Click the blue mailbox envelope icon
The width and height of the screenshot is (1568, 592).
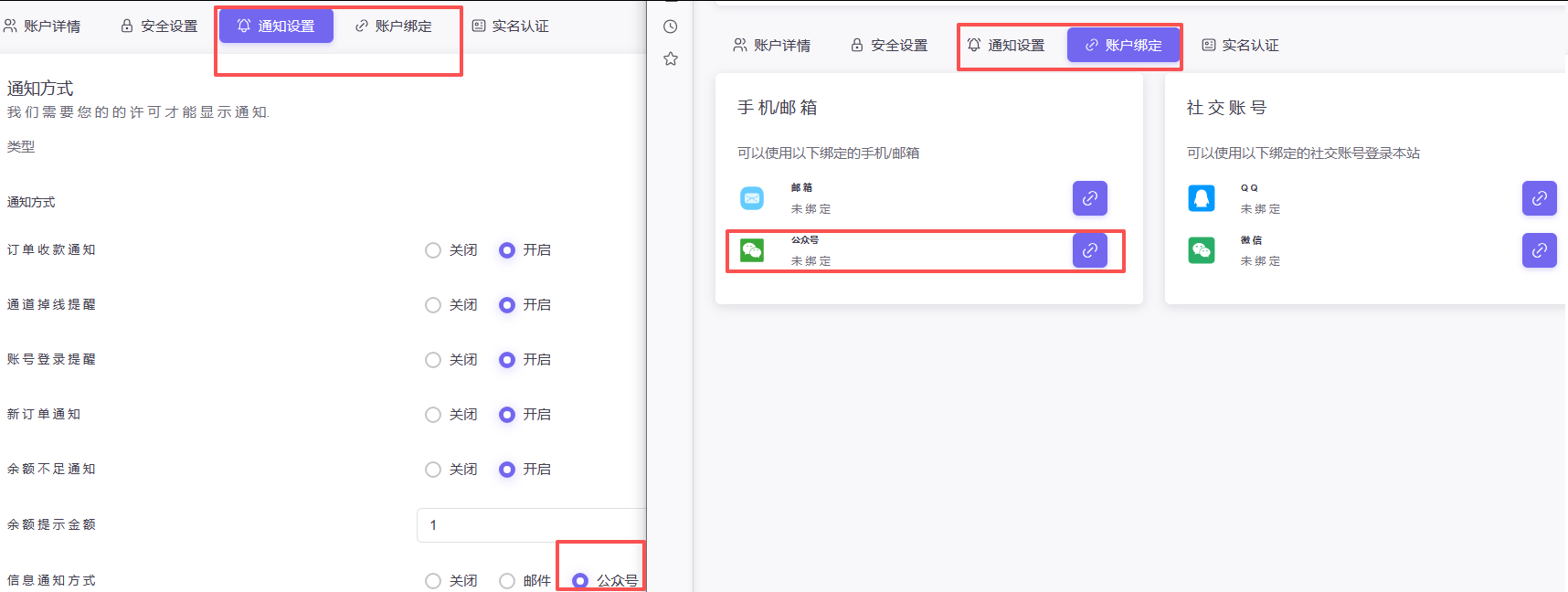pyautogui.click(x=752, y=198)
